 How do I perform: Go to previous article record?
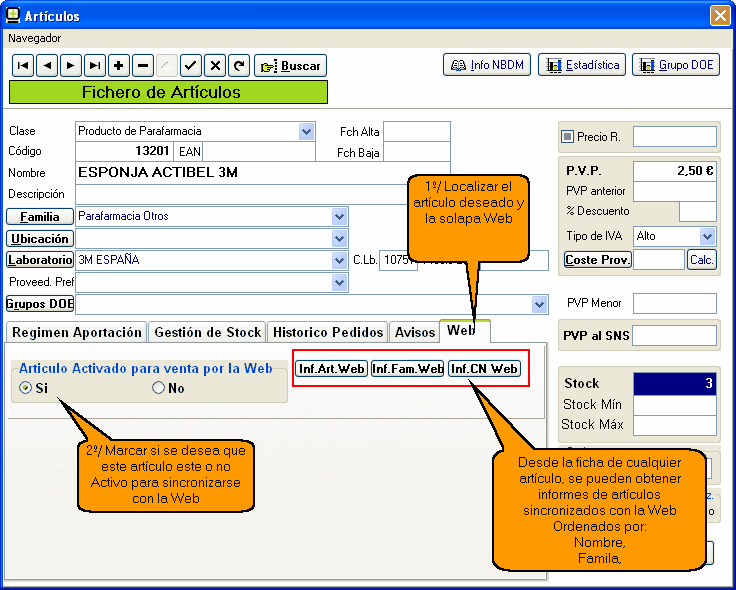(46, 66)
